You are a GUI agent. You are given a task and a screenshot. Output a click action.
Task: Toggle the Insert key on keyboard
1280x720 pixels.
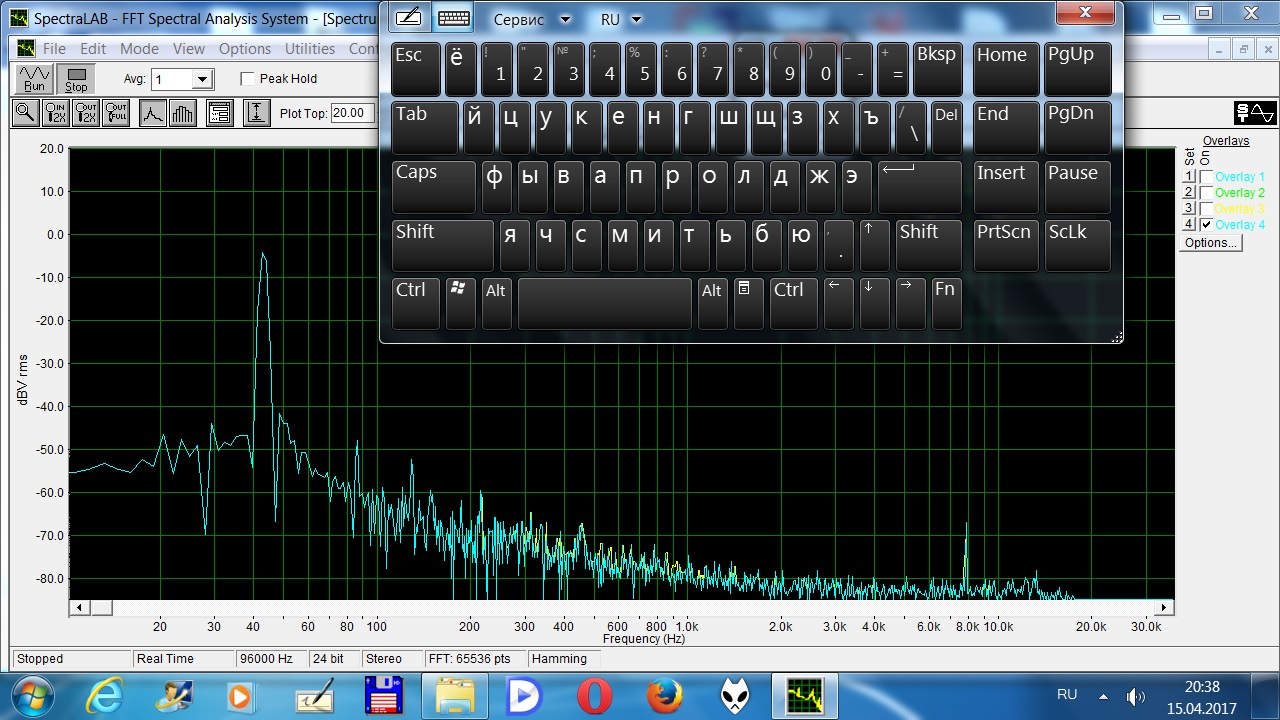tap(1006, 187)
